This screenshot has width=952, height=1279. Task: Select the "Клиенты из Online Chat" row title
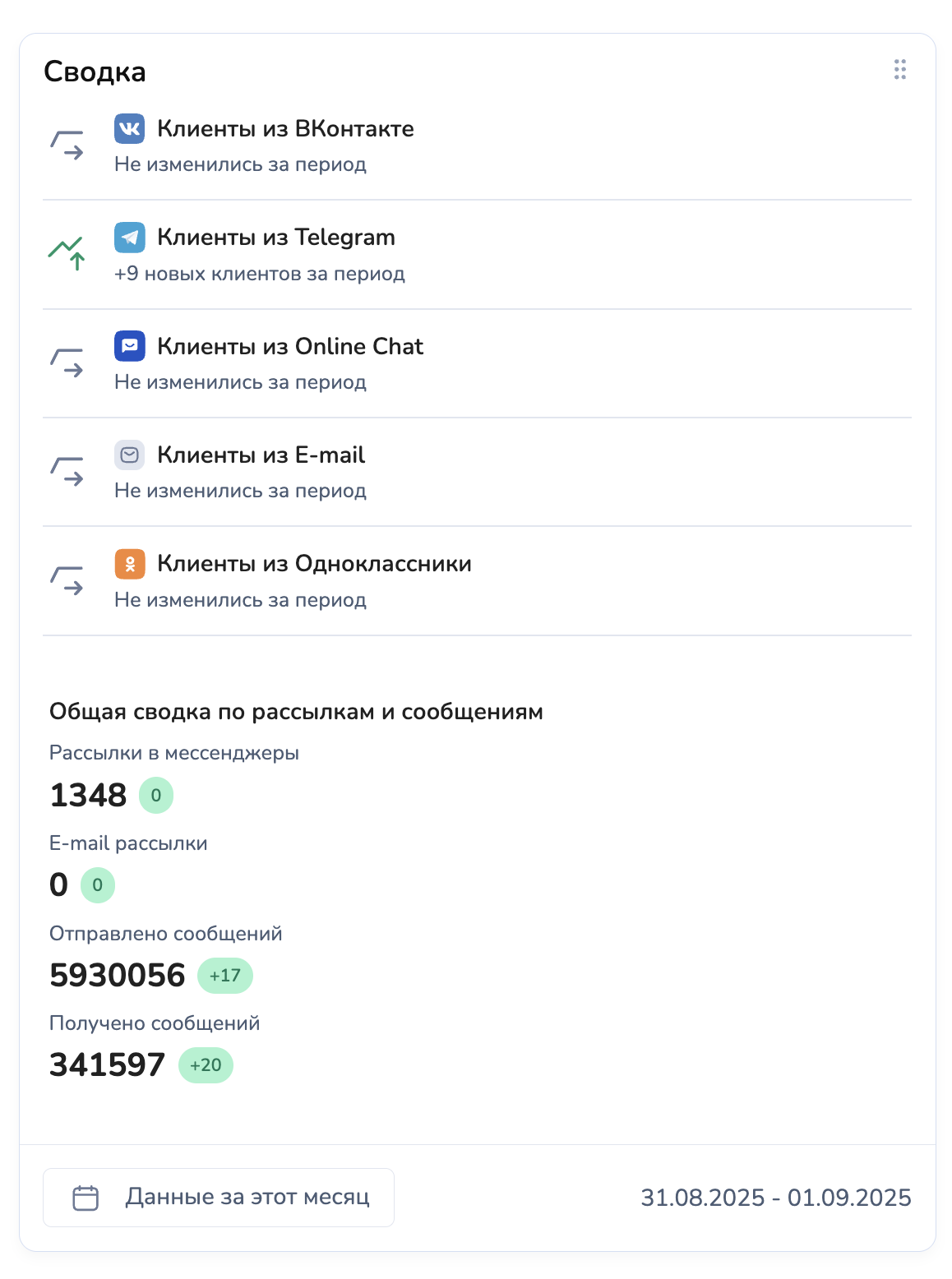tap(289, 346)
